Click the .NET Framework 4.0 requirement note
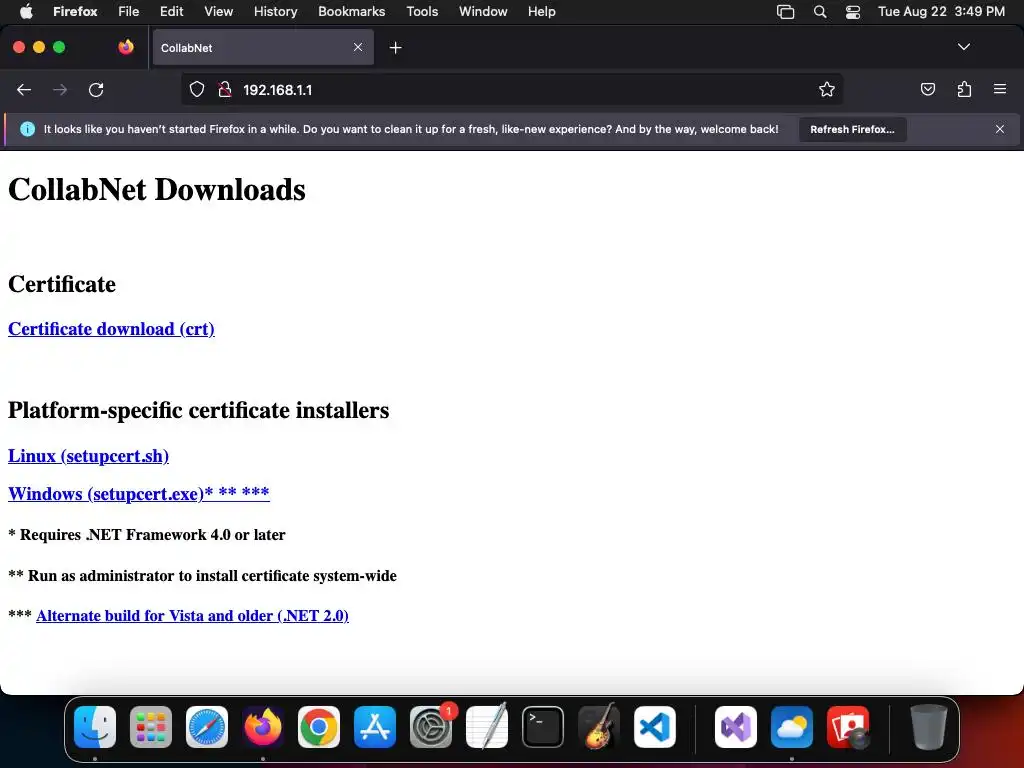The image size is (1024, 768). click(x=147, y=535)
